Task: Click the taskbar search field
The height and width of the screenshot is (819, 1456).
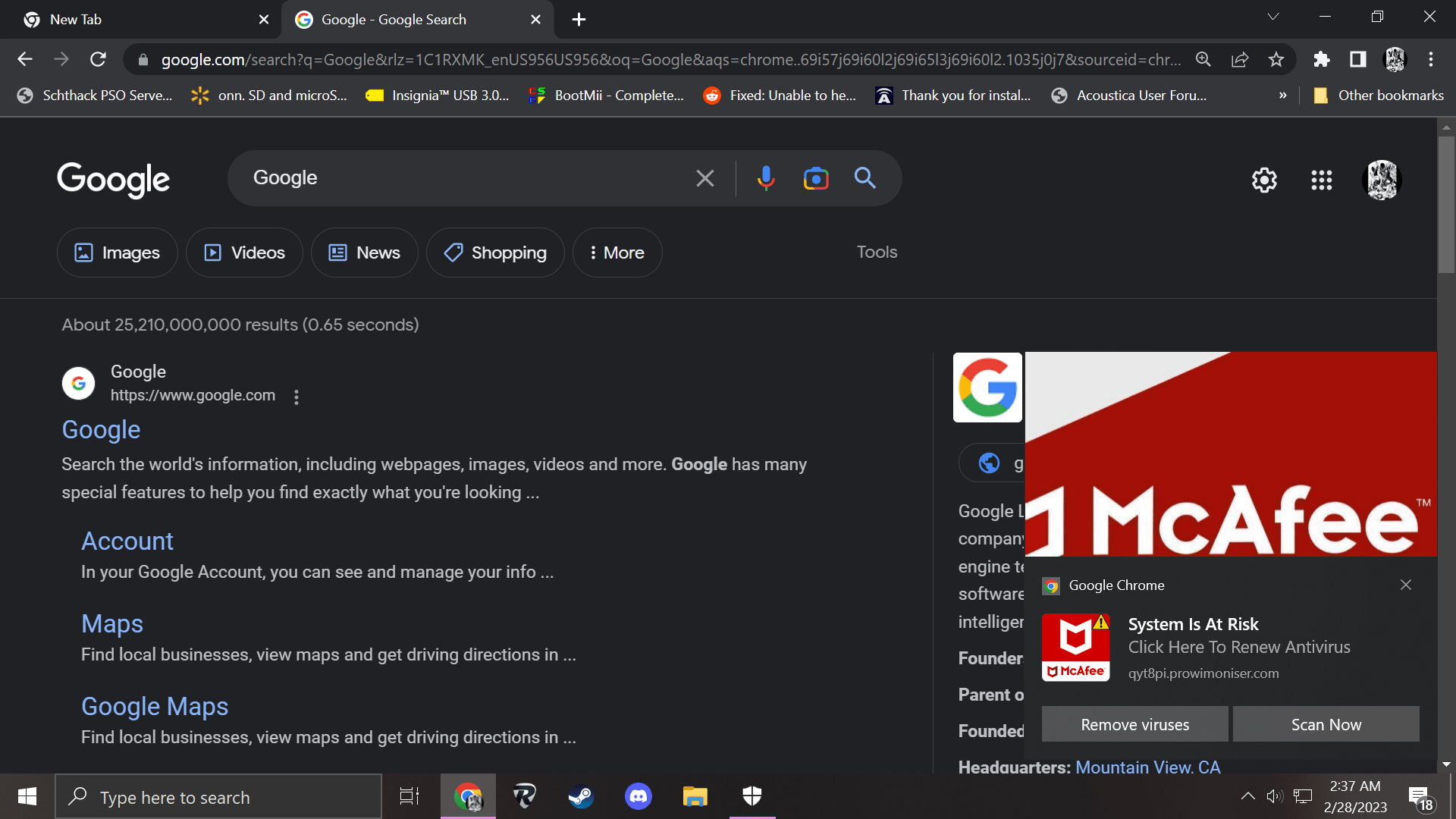Action: (x=218, y=796)
